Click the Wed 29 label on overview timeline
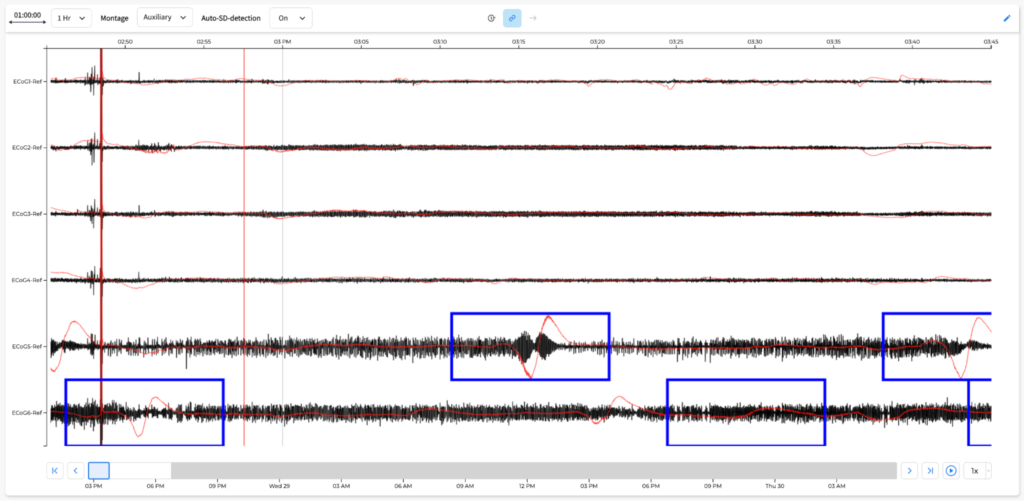This screenshot has height=501, width=1024. 280,486
